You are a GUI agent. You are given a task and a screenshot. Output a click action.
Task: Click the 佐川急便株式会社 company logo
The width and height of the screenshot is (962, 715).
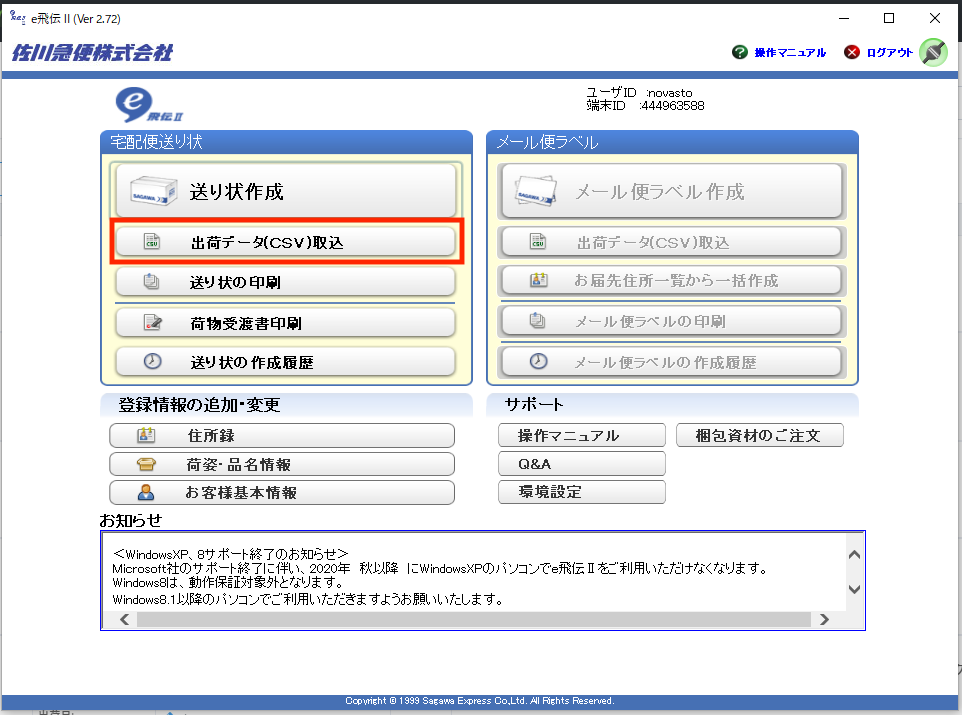click(x=92, y=53)
